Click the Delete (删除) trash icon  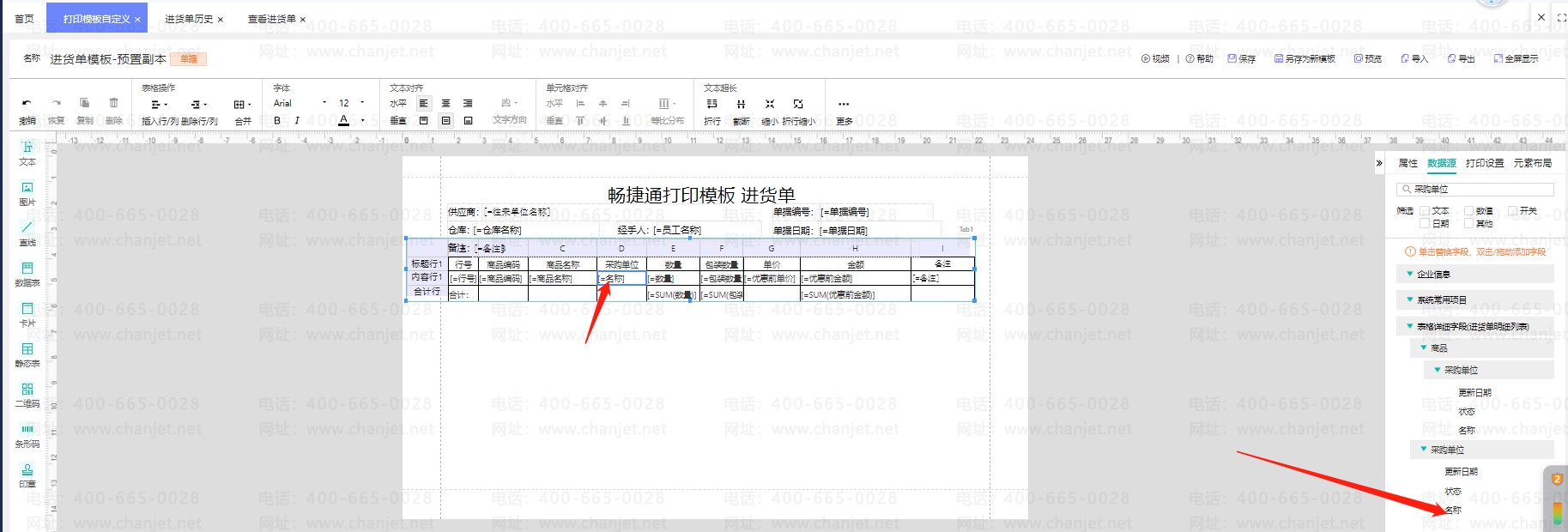(113, 103)
